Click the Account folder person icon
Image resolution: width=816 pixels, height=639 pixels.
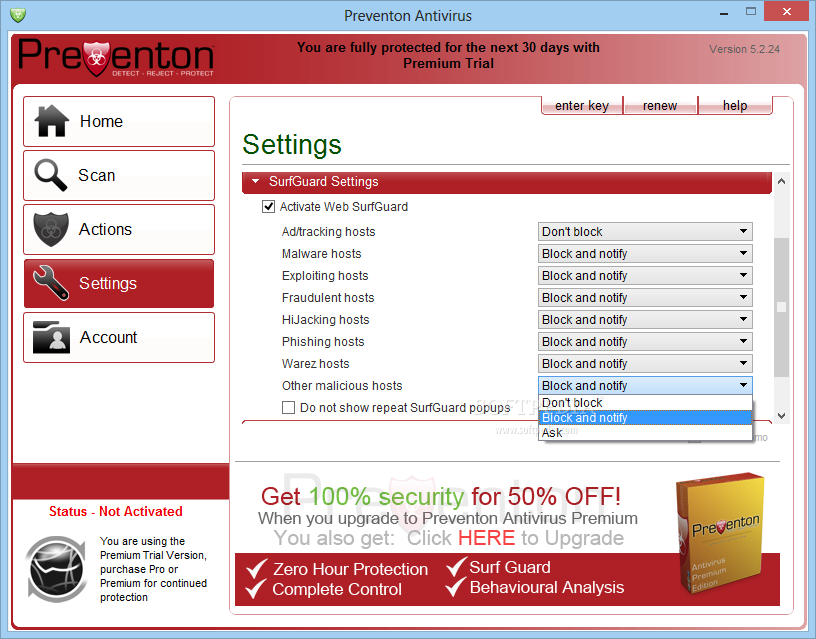pos(51,337)
